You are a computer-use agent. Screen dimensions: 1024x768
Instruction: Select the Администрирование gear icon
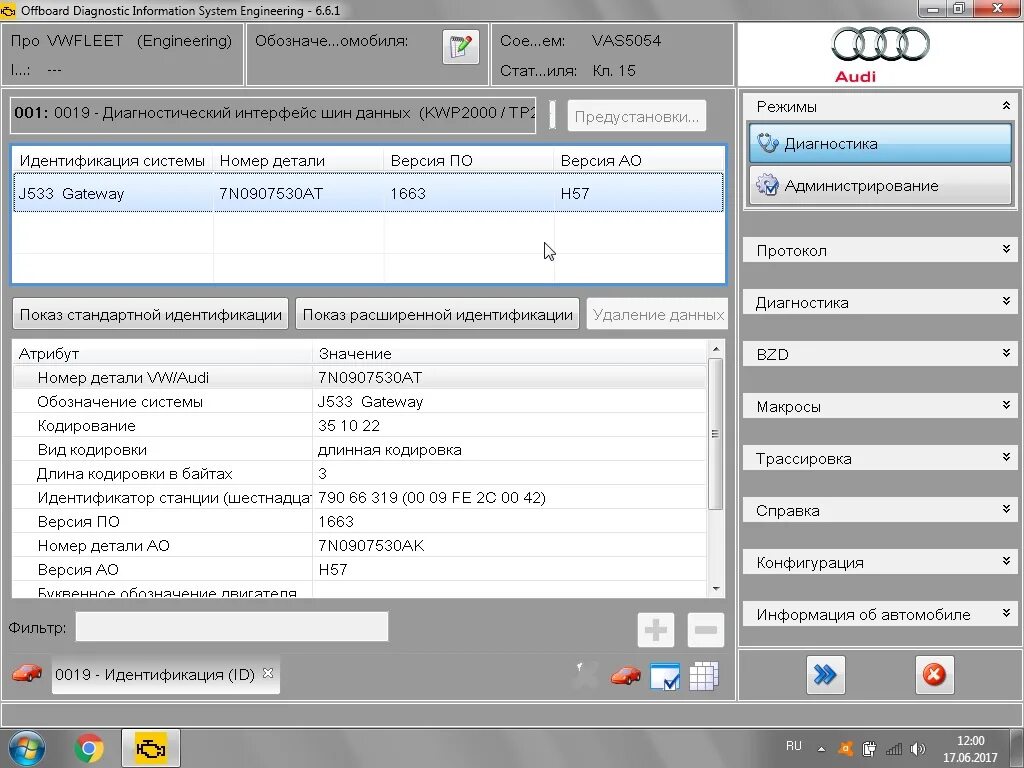pos(767,185)
